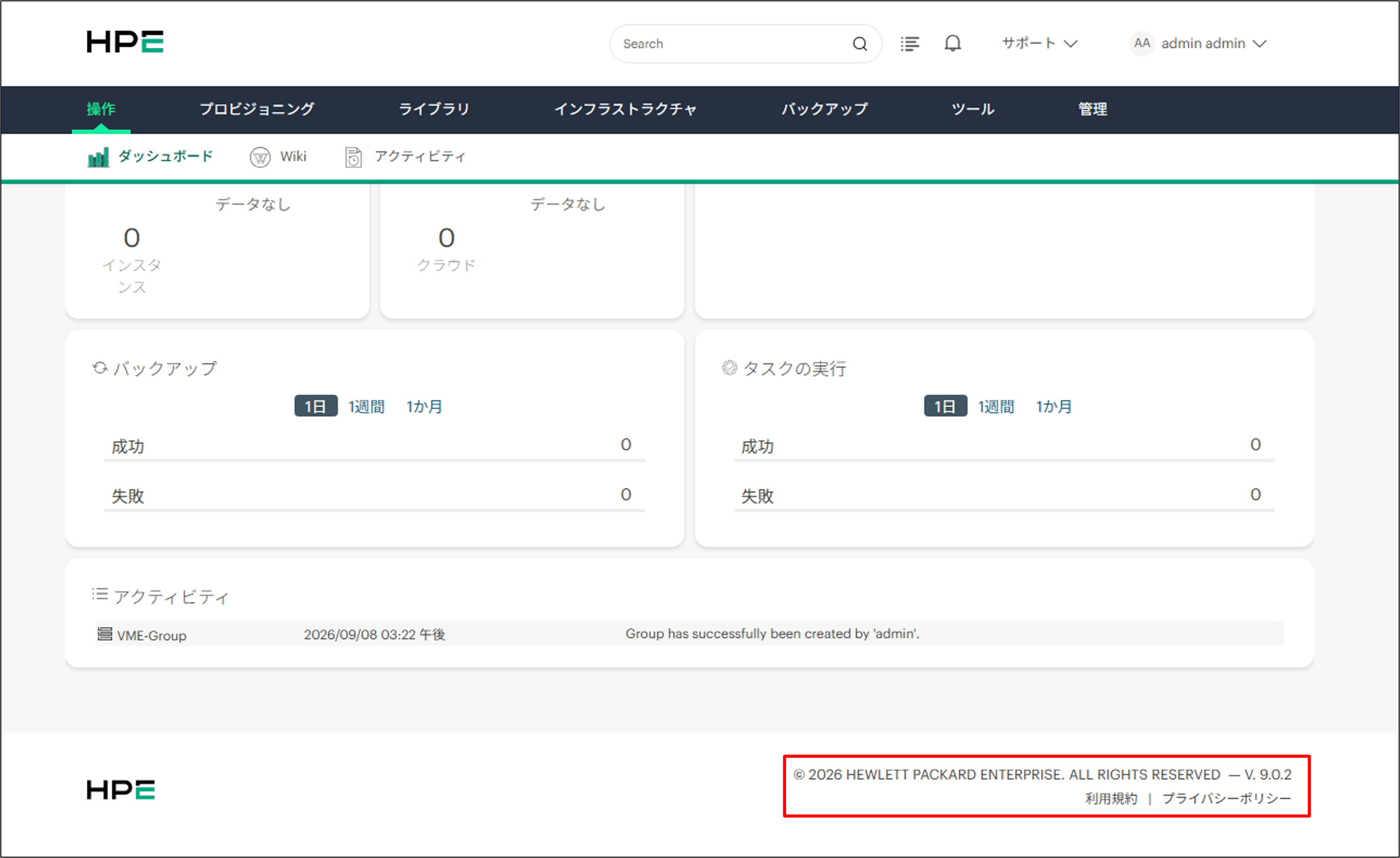Click the バックアップ 失敗 row

click(374, 496)
